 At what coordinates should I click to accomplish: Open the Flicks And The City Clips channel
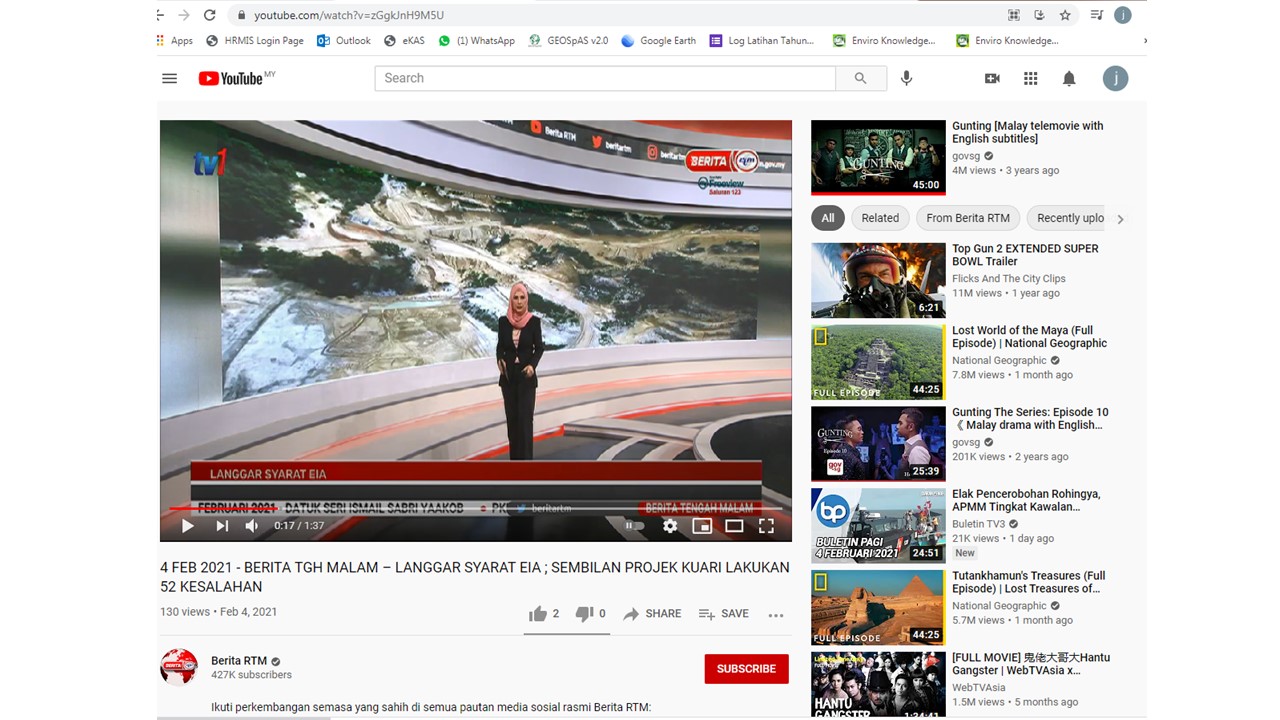[x=1009, y=279]
